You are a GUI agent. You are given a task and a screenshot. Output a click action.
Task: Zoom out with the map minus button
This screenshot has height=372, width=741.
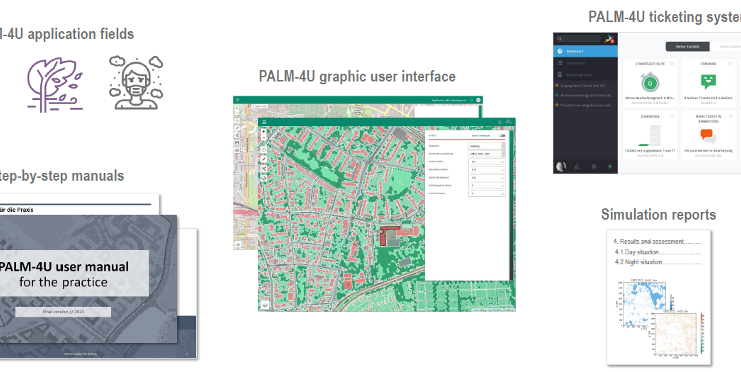coord(264,138)
